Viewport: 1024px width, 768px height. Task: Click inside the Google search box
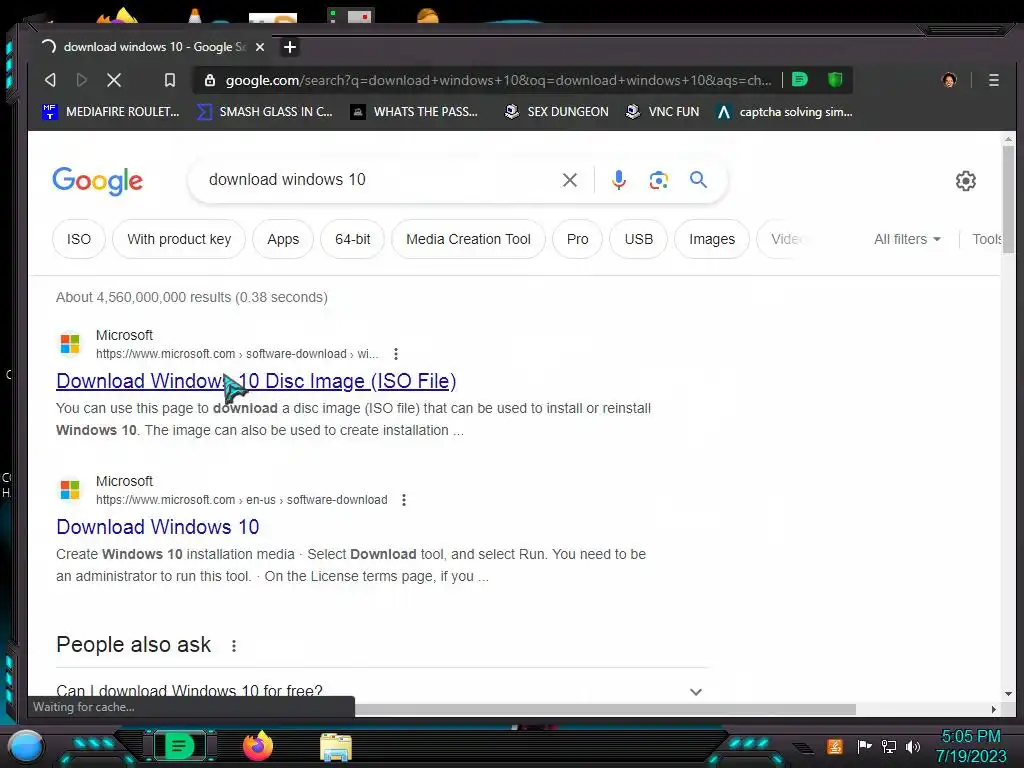pyautogui.click(x=379, y=180)
